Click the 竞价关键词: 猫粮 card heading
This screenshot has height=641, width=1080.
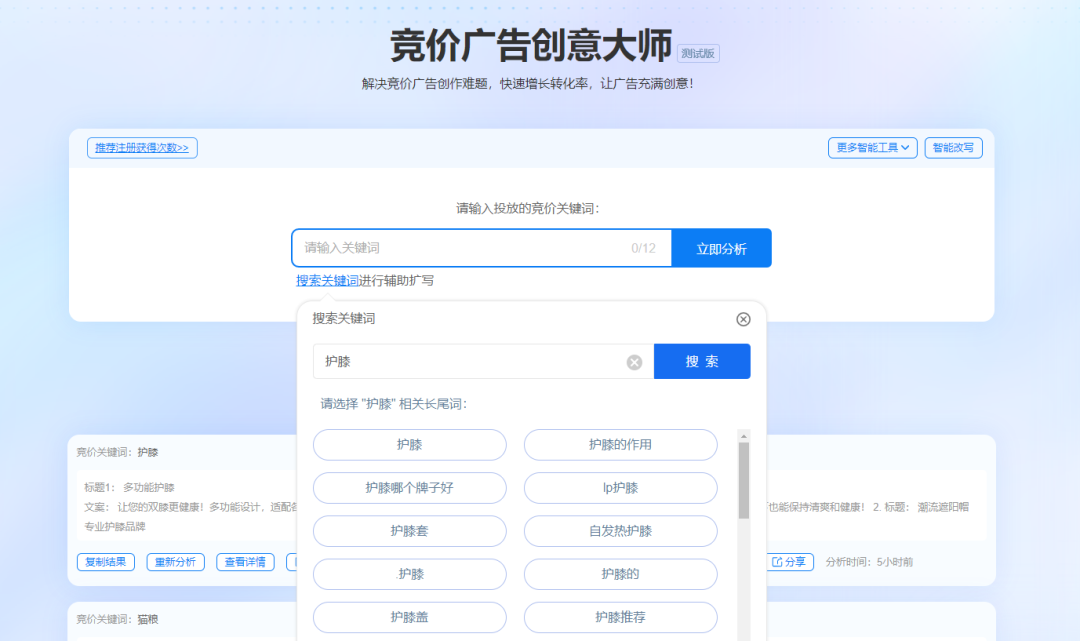[118, 619]
